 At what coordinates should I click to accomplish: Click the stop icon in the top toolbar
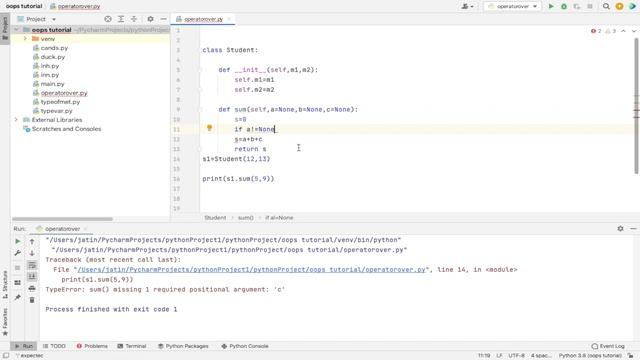tap(590, 6)
